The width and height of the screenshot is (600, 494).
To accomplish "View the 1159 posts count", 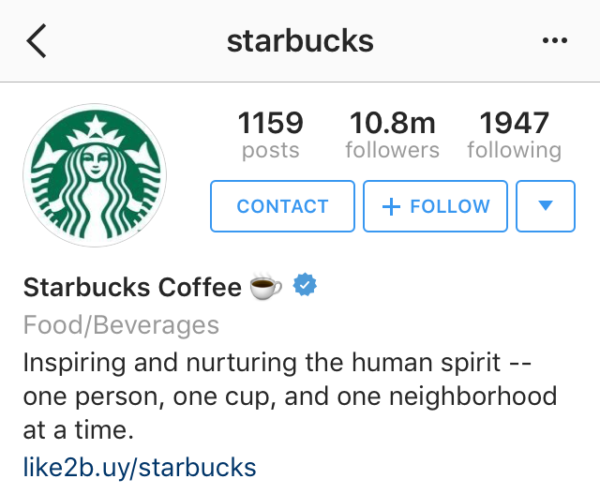I will click(x=271, y=122).
